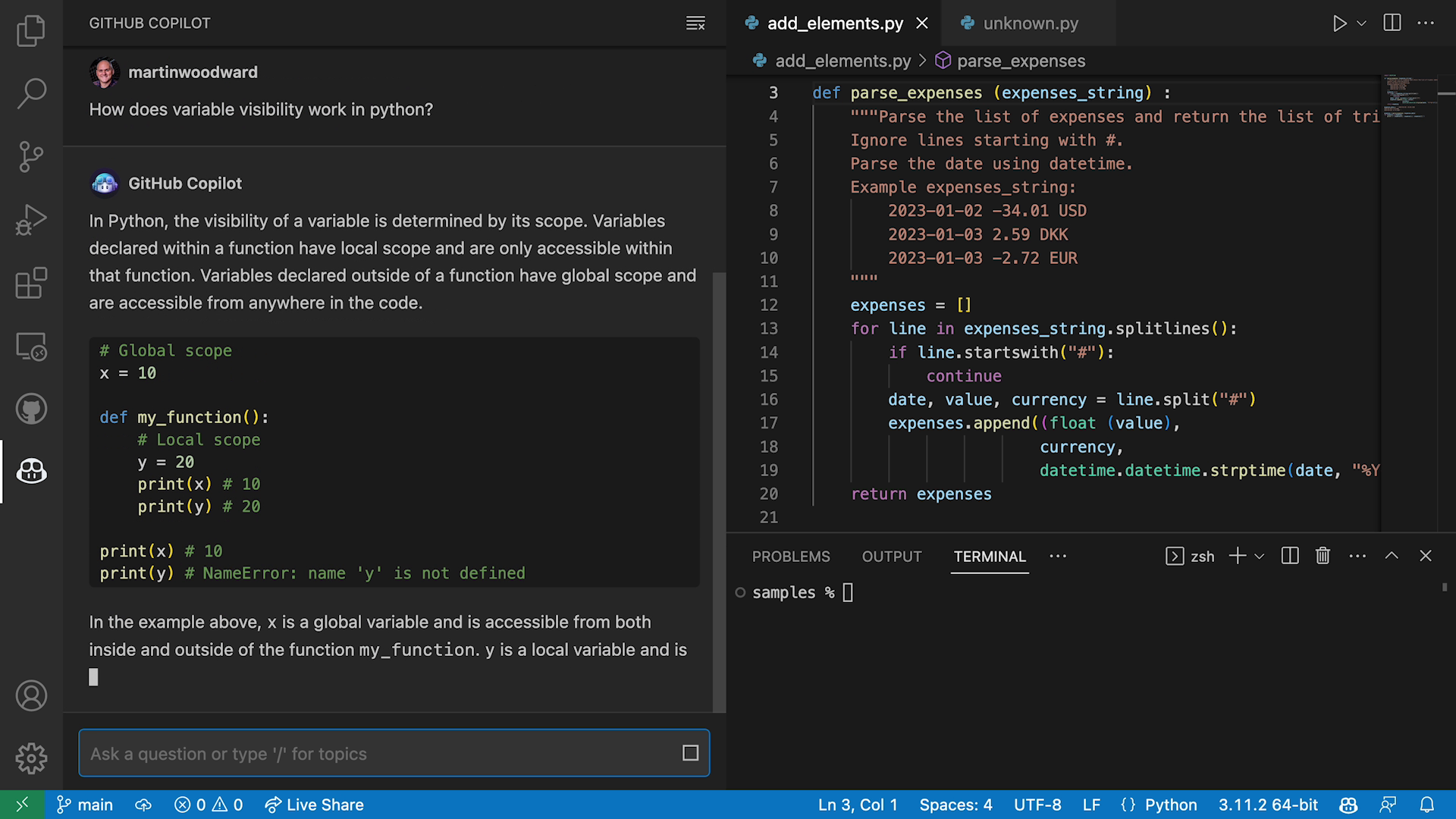
Task: Select the GitHub Copilot chat icon
Action: (x=31, y=472)
